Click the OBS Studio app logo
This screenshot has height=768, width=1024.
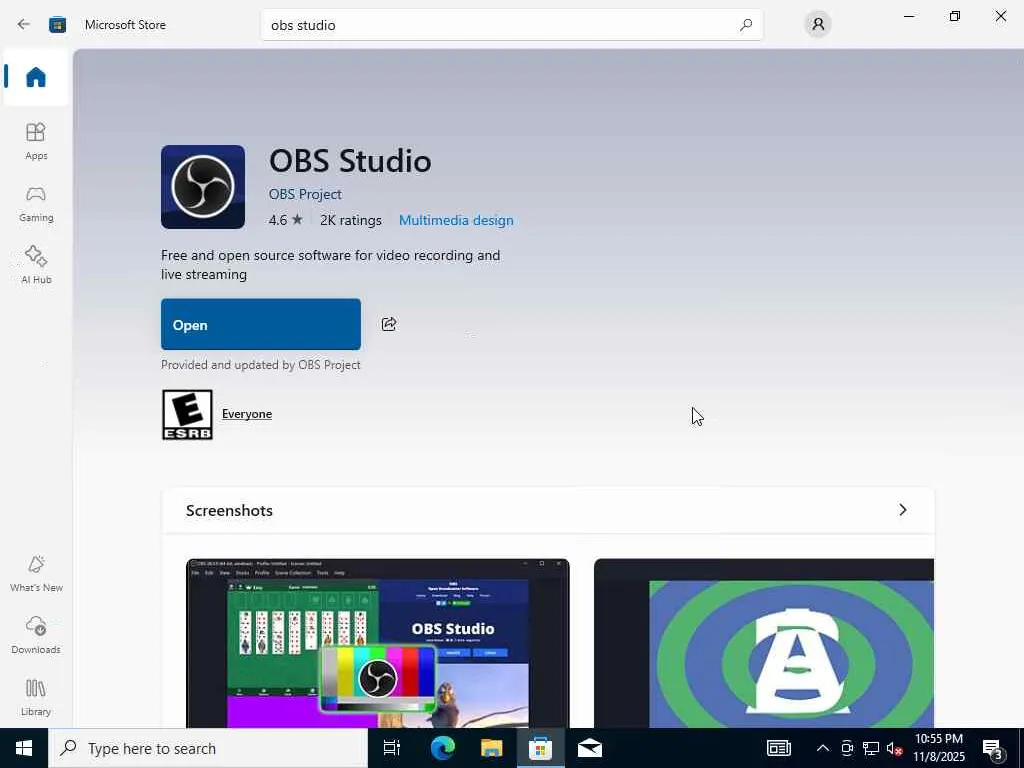pos(203,187)
